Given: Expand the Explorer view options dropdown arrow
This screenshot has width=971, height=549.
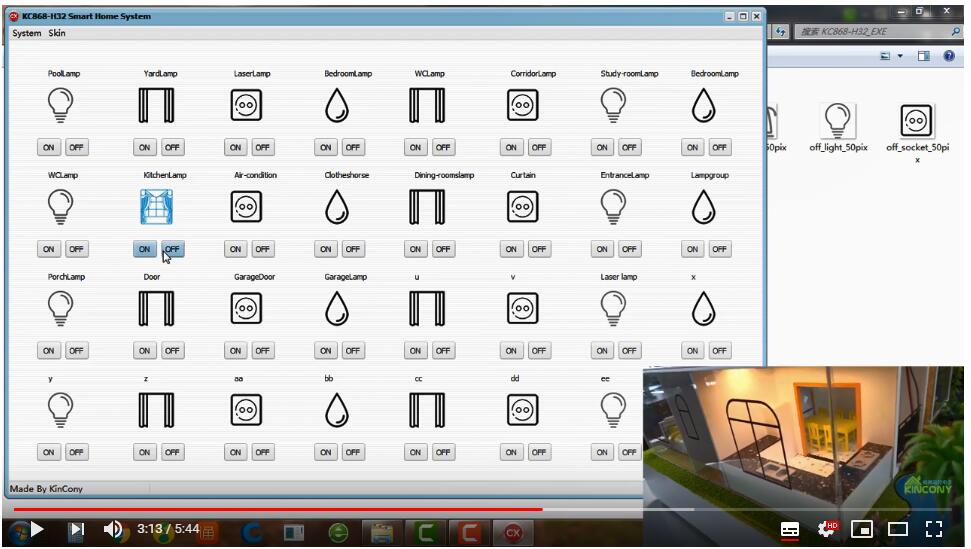Looking at the screenshot, I should click(x=900, y=57).
